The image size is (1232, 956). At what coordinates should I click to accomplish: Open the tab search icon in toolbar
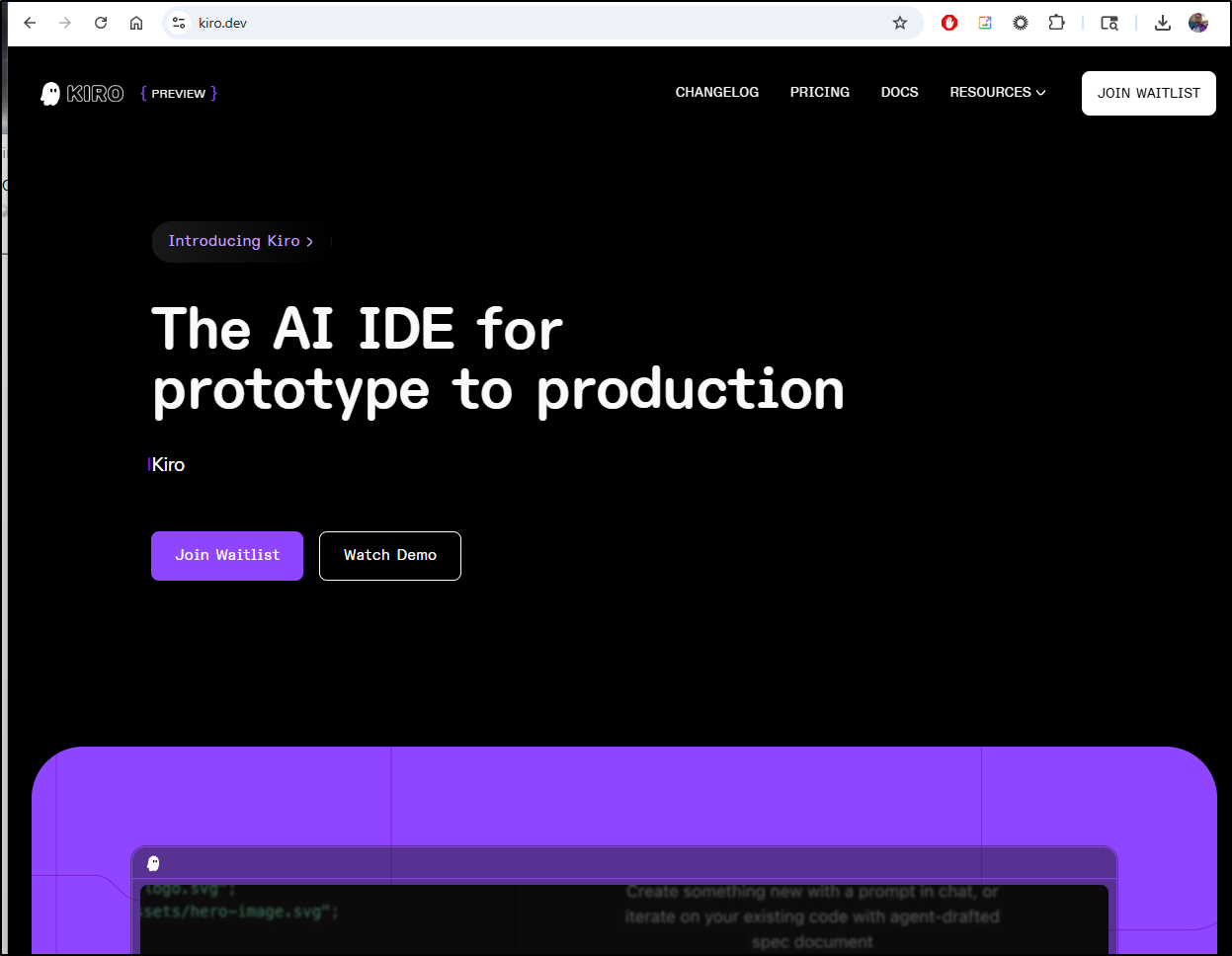(x=1109, y=23)
